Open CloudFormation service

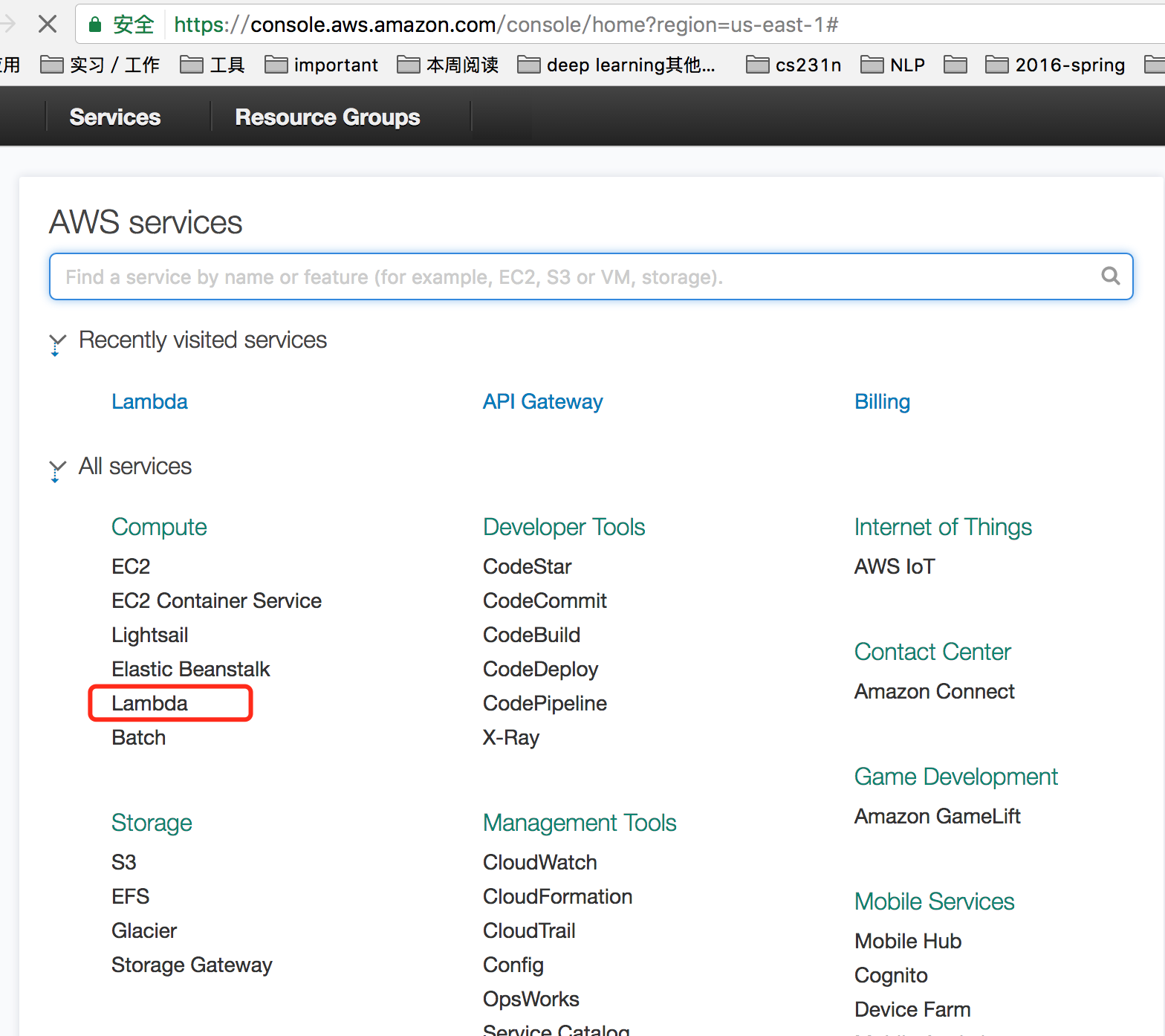point(557,896)
